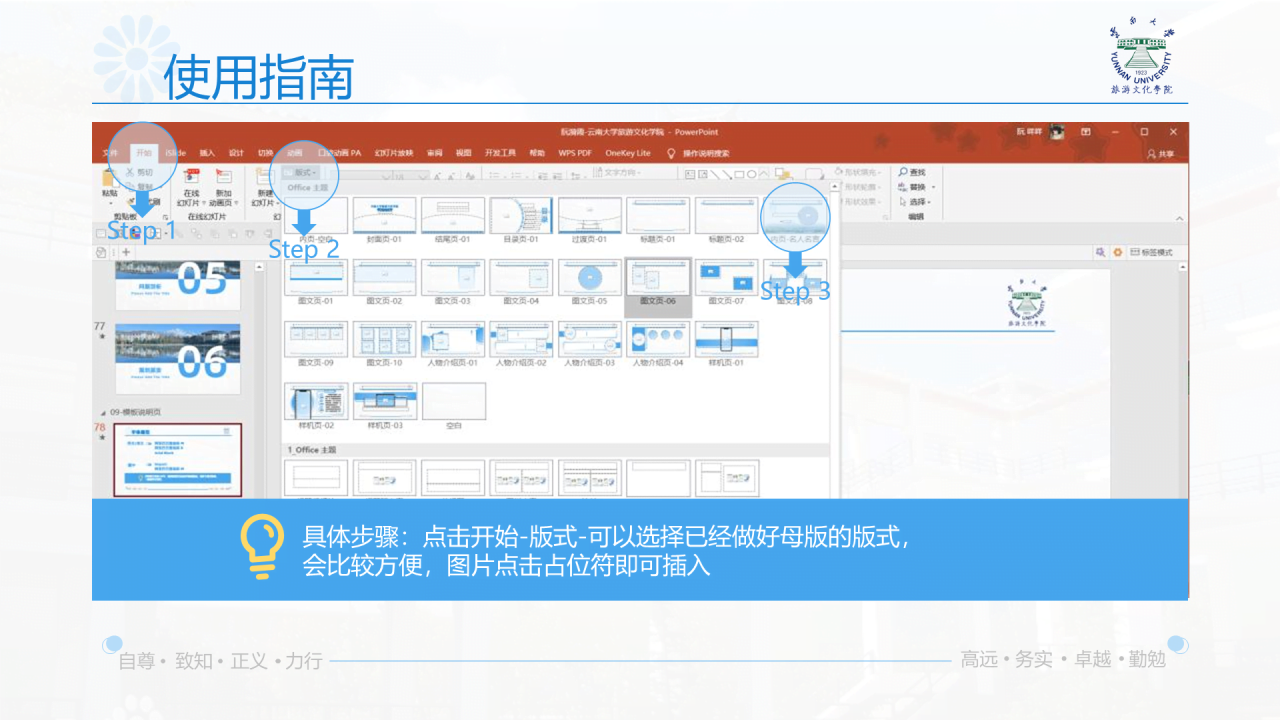Viewport: 1280px width, 720px height.
Task: Open the 插入 ribbon tab
Action: click(207, 153)
